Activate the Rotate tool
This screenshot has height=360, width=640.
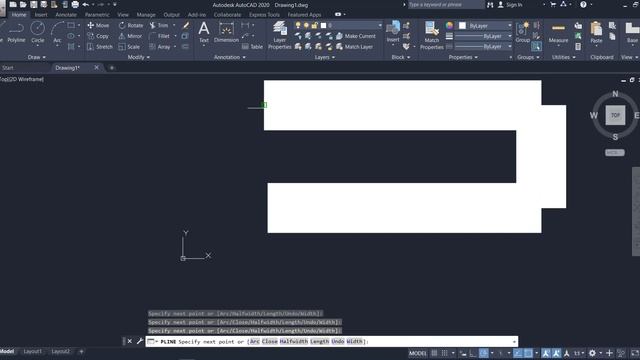[x=131, y=25]
